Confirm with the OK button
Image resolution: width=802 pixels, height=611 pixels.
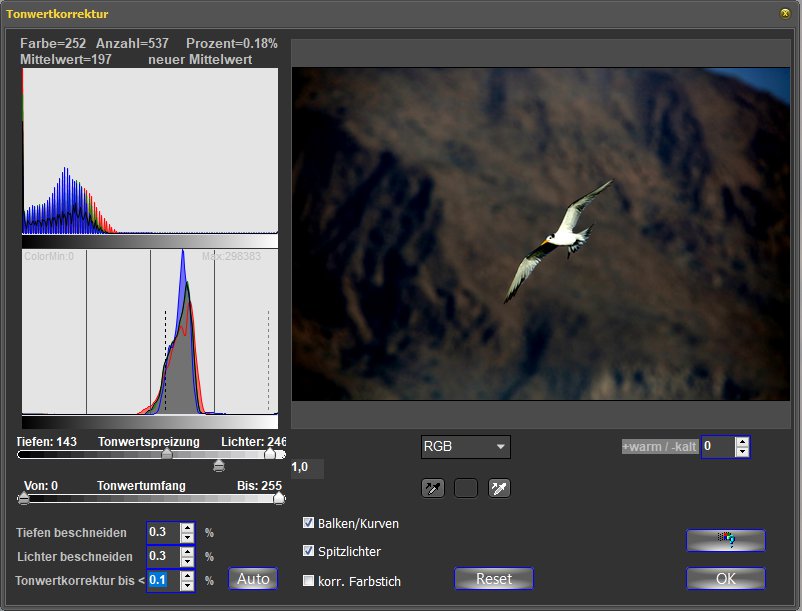[725, 579]
